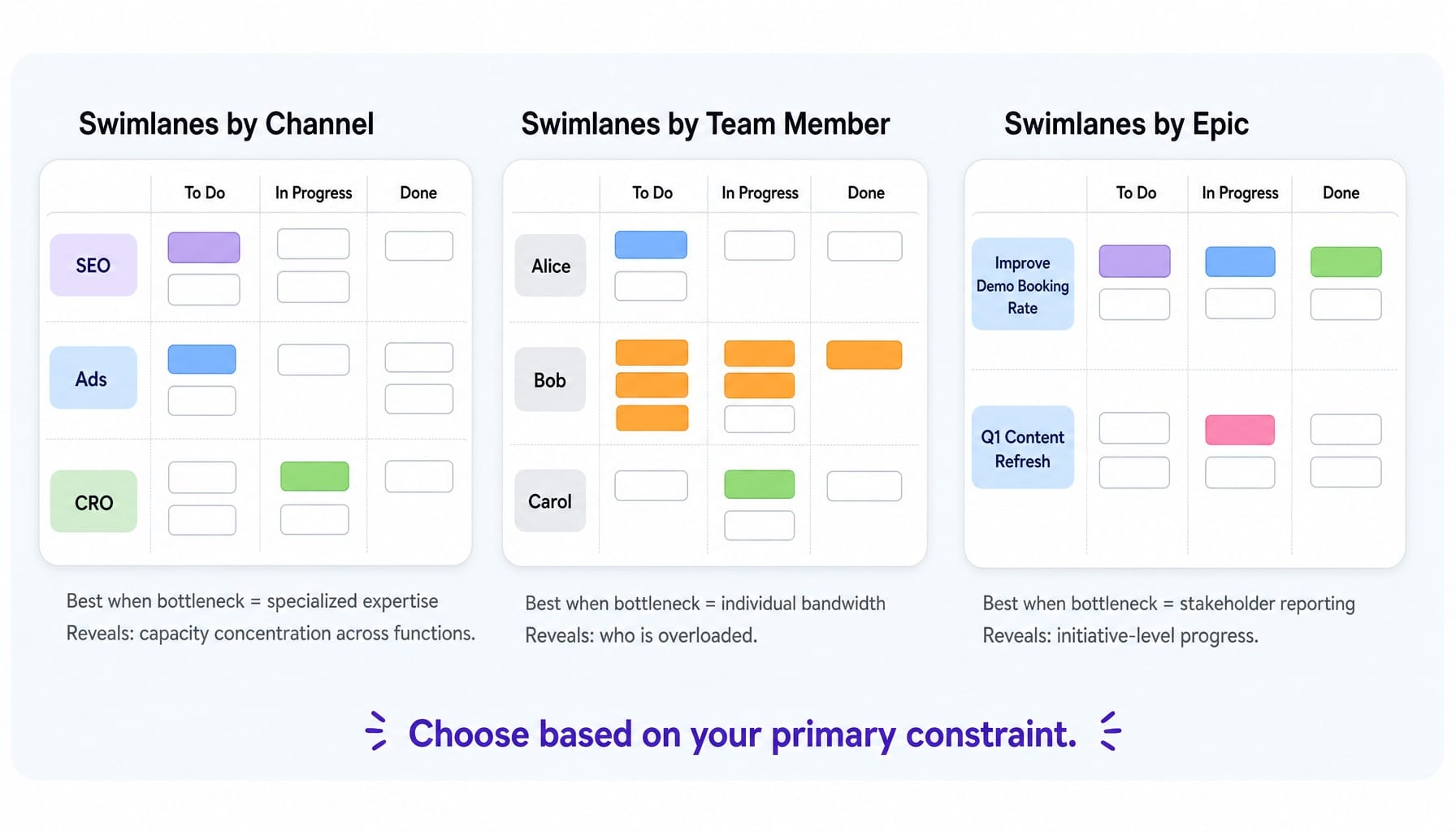Click 'Choose based on your primary constraint.' tagline
Screen dimensions: 1456x832
pos(743,734)
